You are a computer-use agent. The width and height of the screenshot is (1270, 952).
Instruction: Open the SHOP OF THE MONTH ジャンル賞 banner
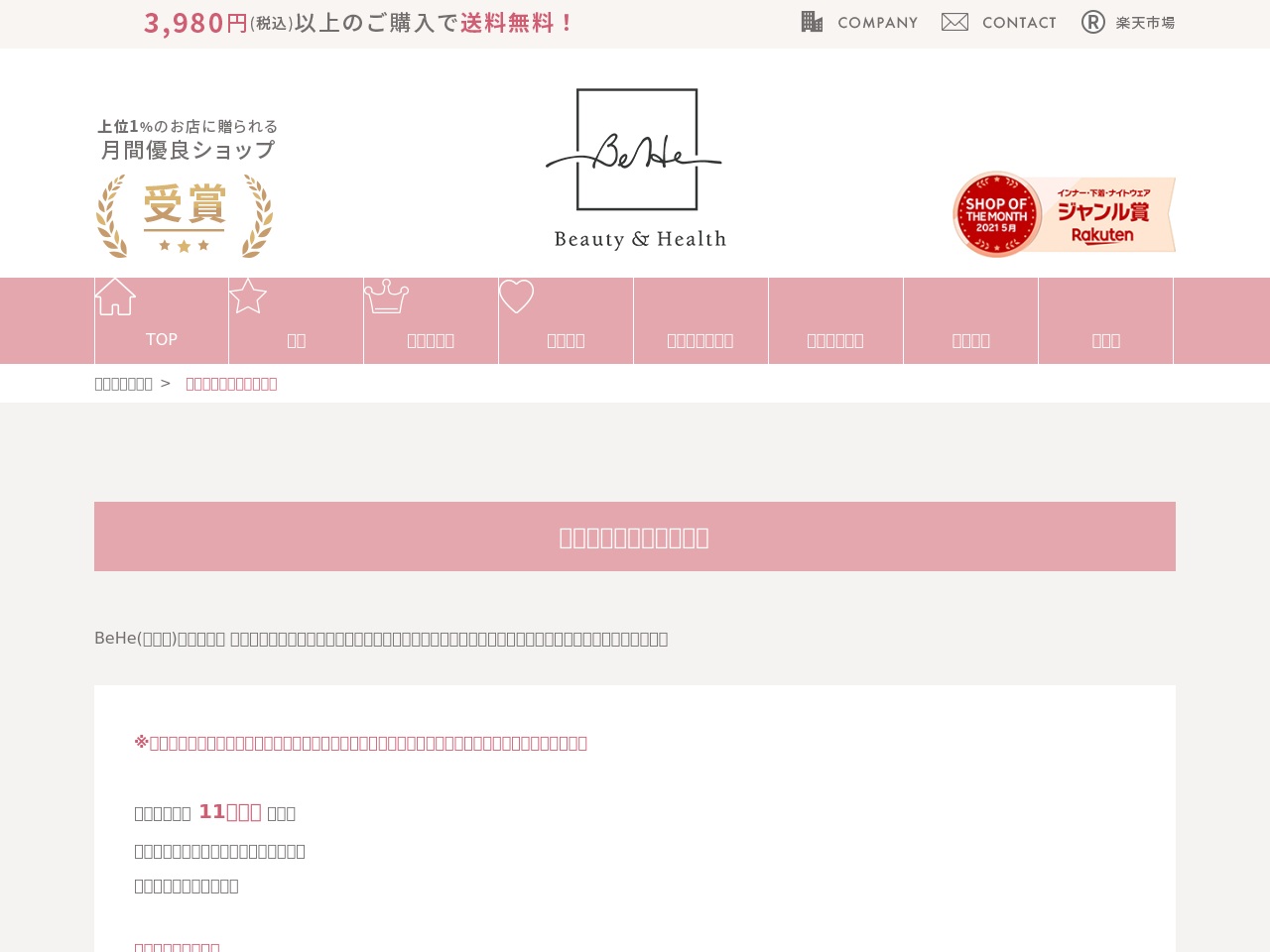(1064, 214)
